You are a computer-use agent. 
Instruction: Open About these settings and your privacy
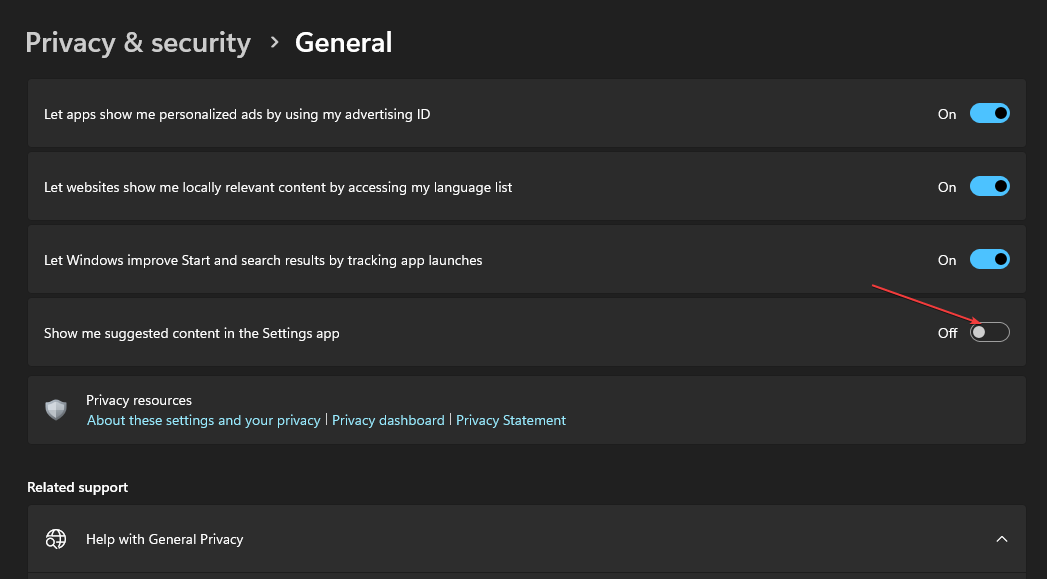point(204,421)
